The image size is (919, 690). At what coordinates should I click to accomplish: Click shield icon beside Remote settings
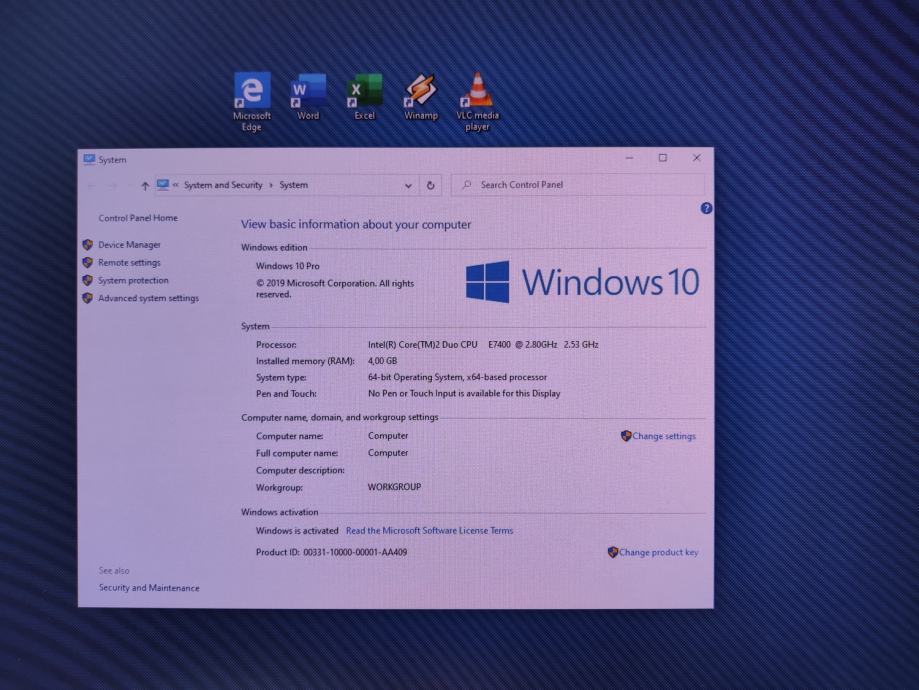pyautogui.click(x=88, y=263)
